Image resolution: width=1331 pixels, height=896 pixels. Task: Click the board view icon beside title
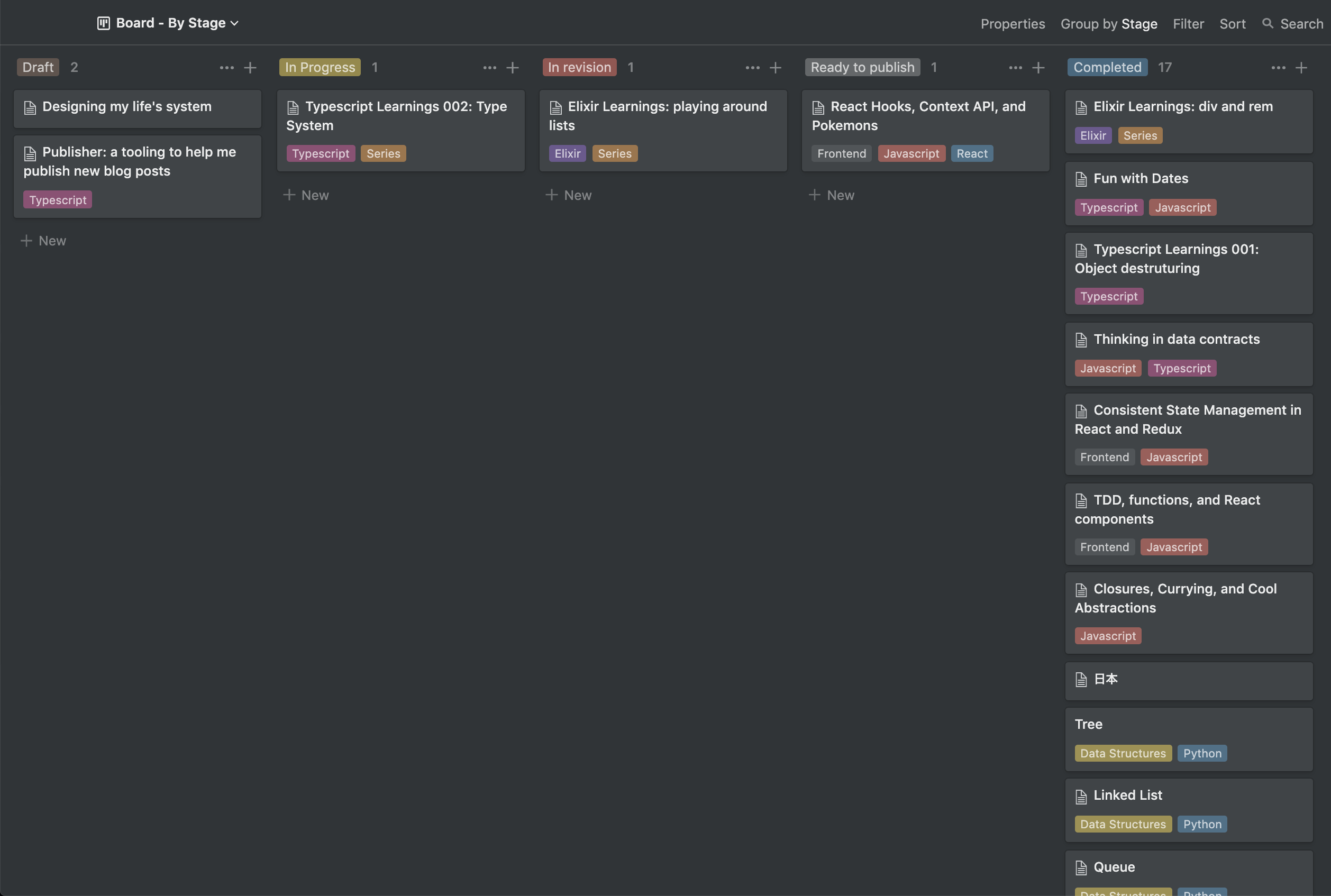pyautogui.click(x=104, y=23)
